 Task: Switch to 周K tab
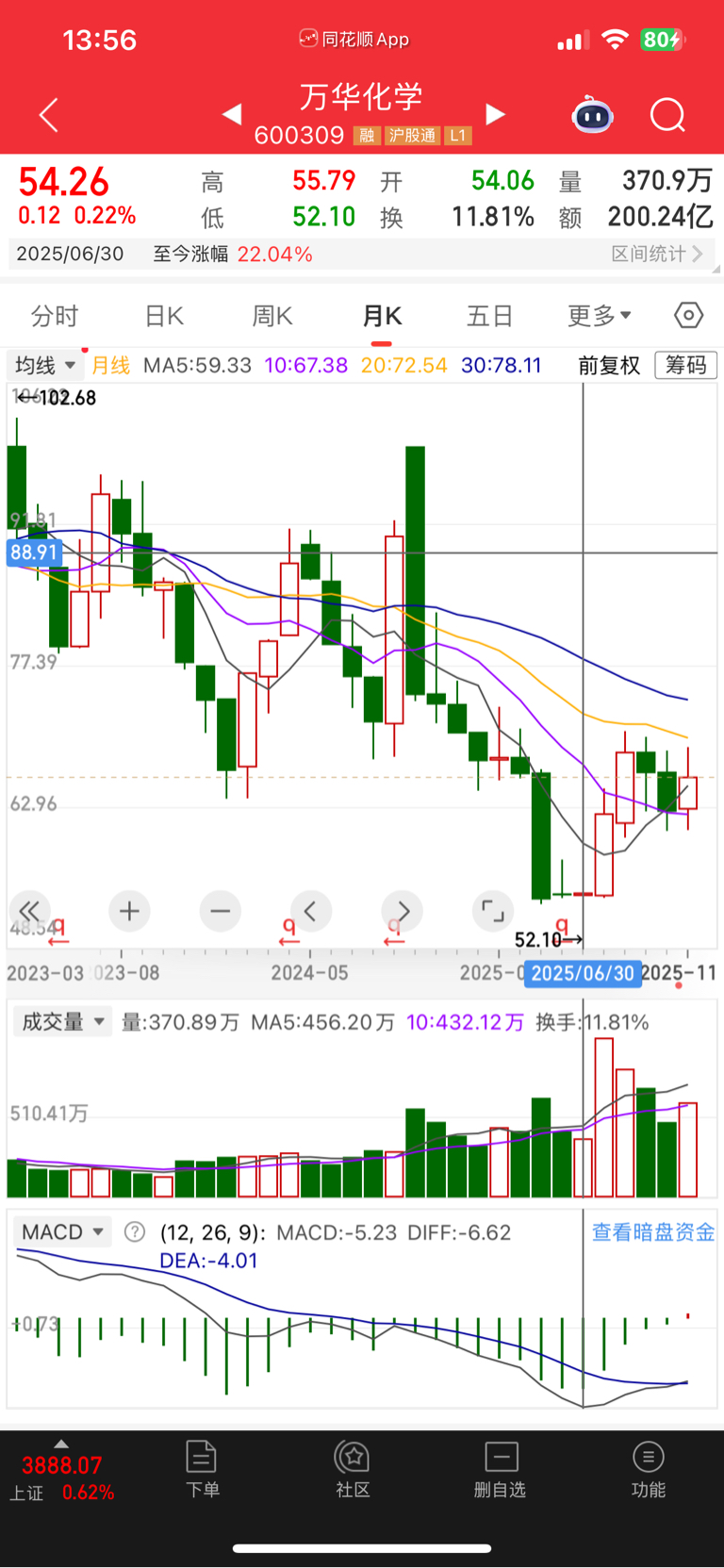coord(272,315)
